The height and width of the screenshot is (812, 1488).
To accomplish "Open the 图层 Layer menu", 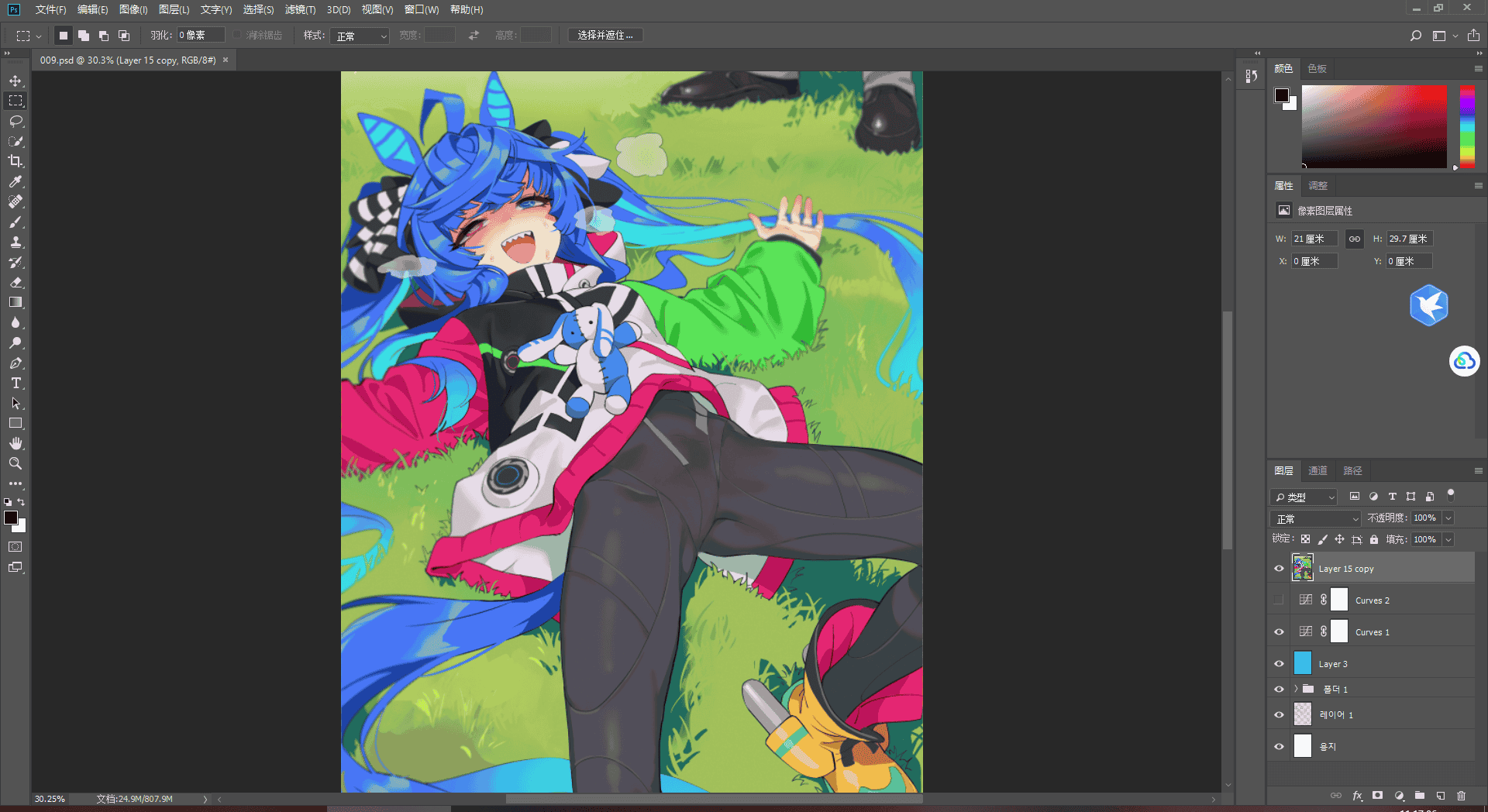I will pyautogui.click(x=174, y=9).
